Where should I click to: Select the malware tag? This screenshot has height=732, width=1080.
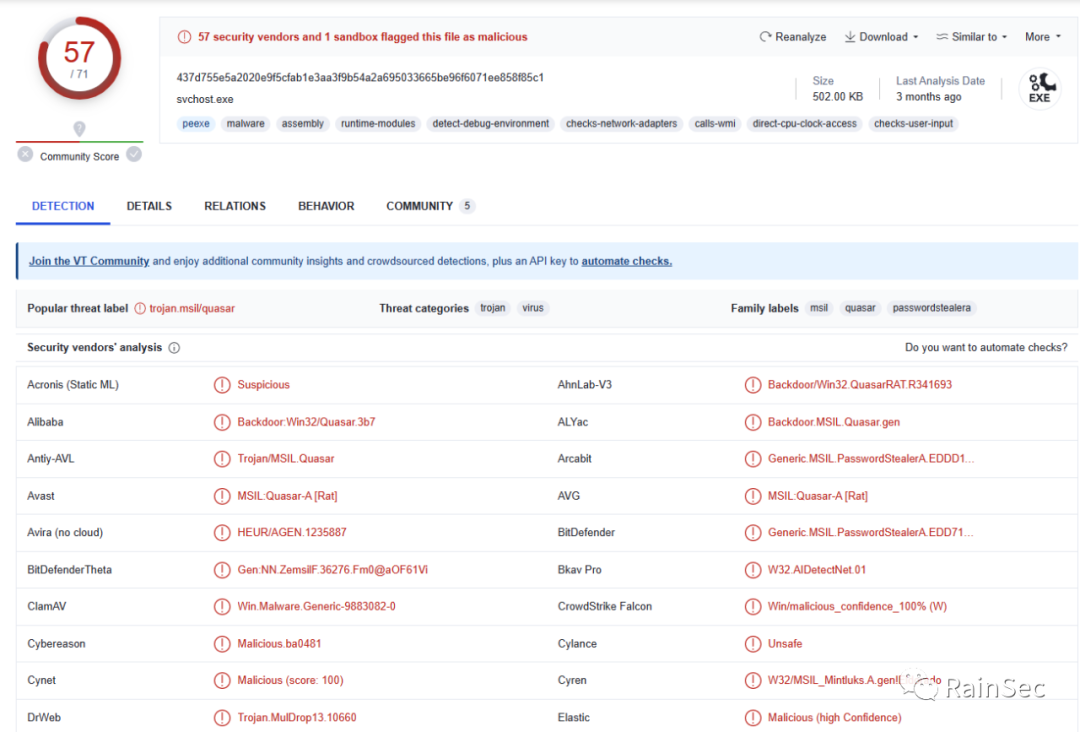[245, 123]
